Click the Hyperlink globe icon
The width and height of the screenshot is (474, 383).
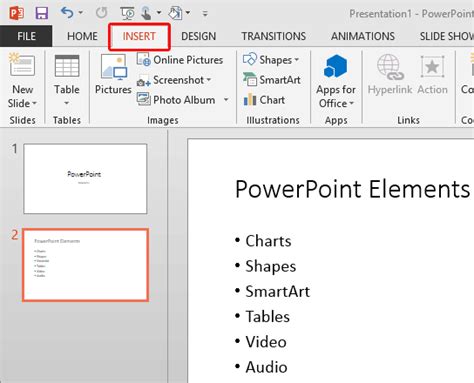pyautogui.click(x=390, y=67)
